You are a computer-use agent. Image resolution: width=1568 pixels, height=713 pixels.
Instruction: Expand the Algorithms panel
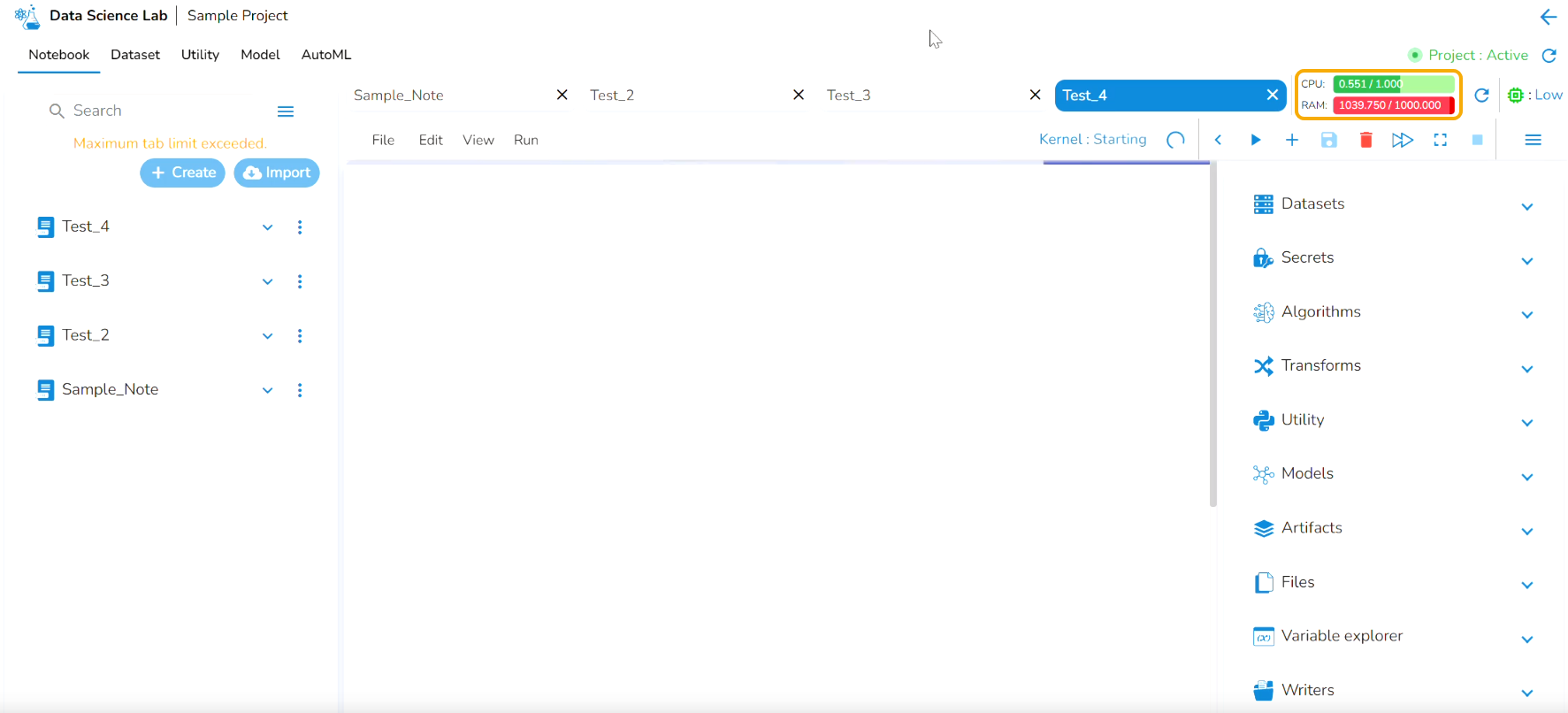click(1526, 315)
